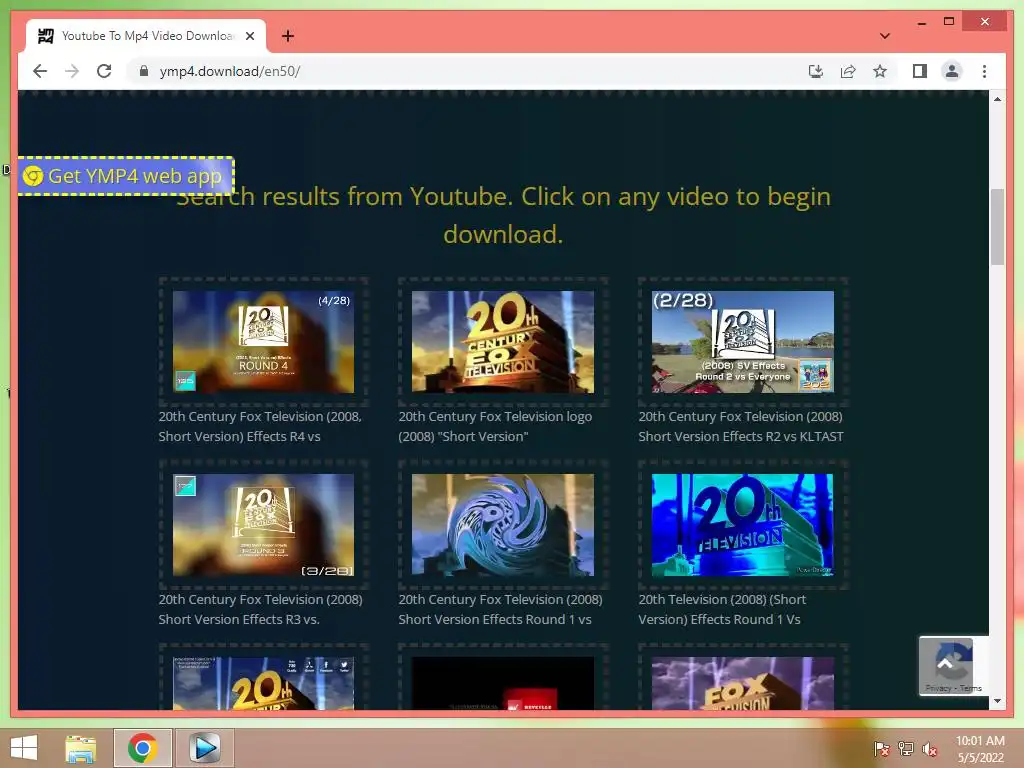This screenshot has height=768, width=1024.
Task: Open a new browser tab
Action: (288, 36)
